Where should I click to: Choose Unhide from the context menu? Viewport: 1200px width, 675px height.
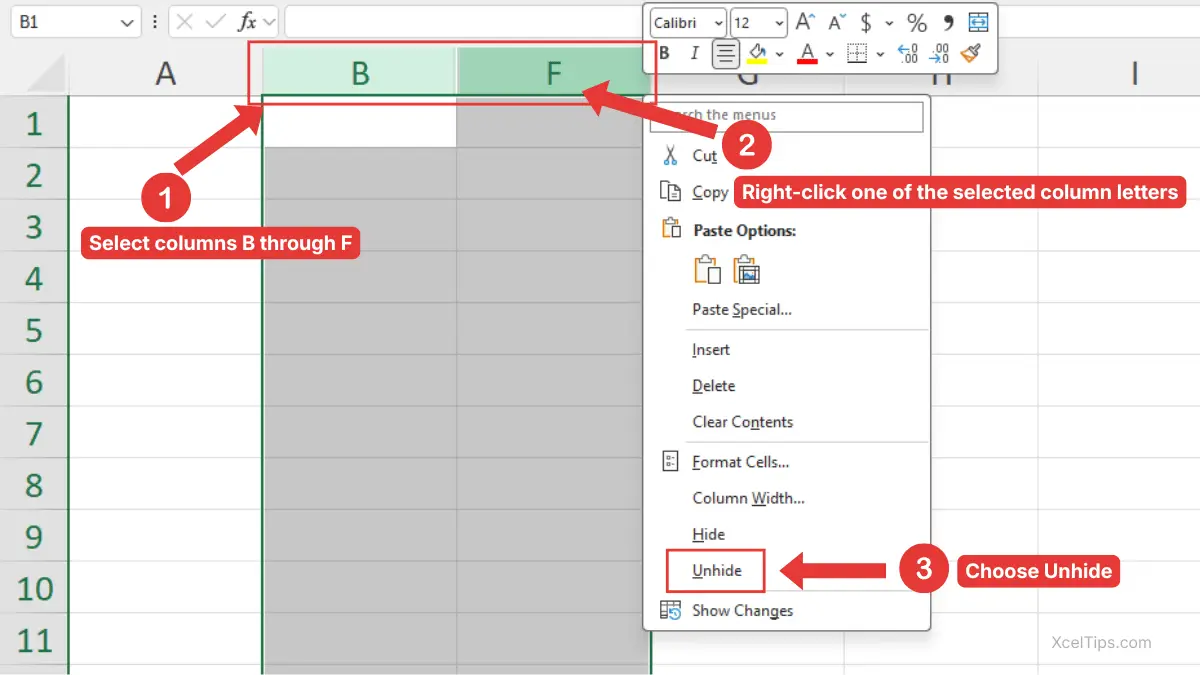point(717,570)
